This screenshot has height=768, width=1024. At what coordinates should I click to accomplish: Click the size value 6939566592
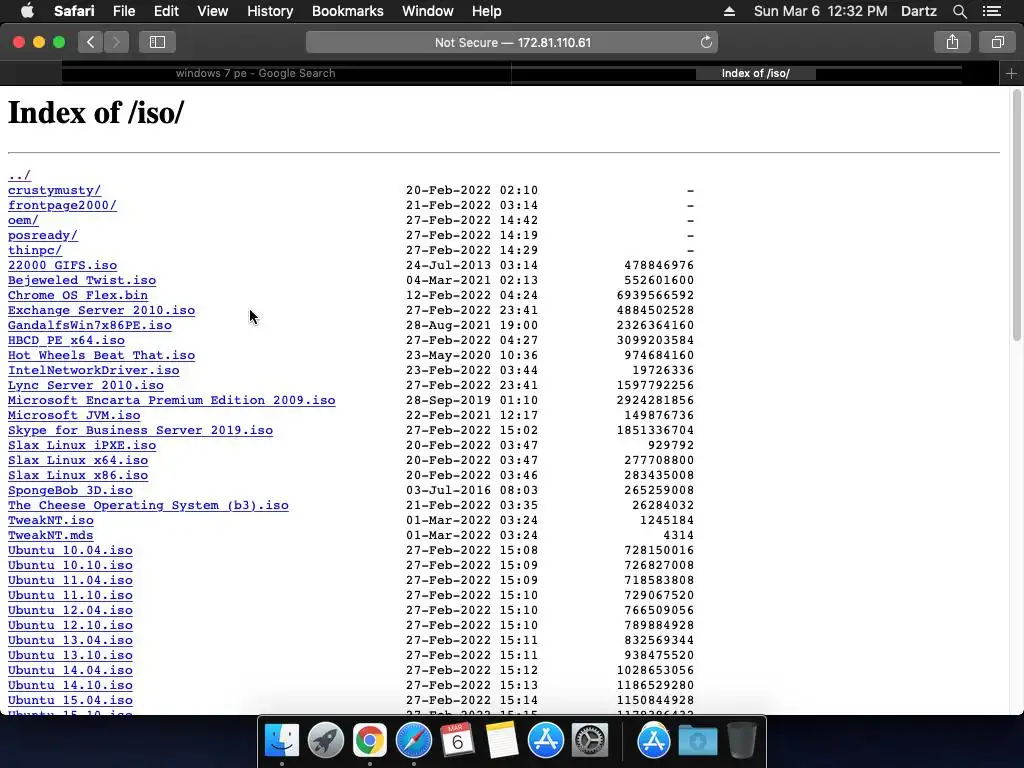655,295
